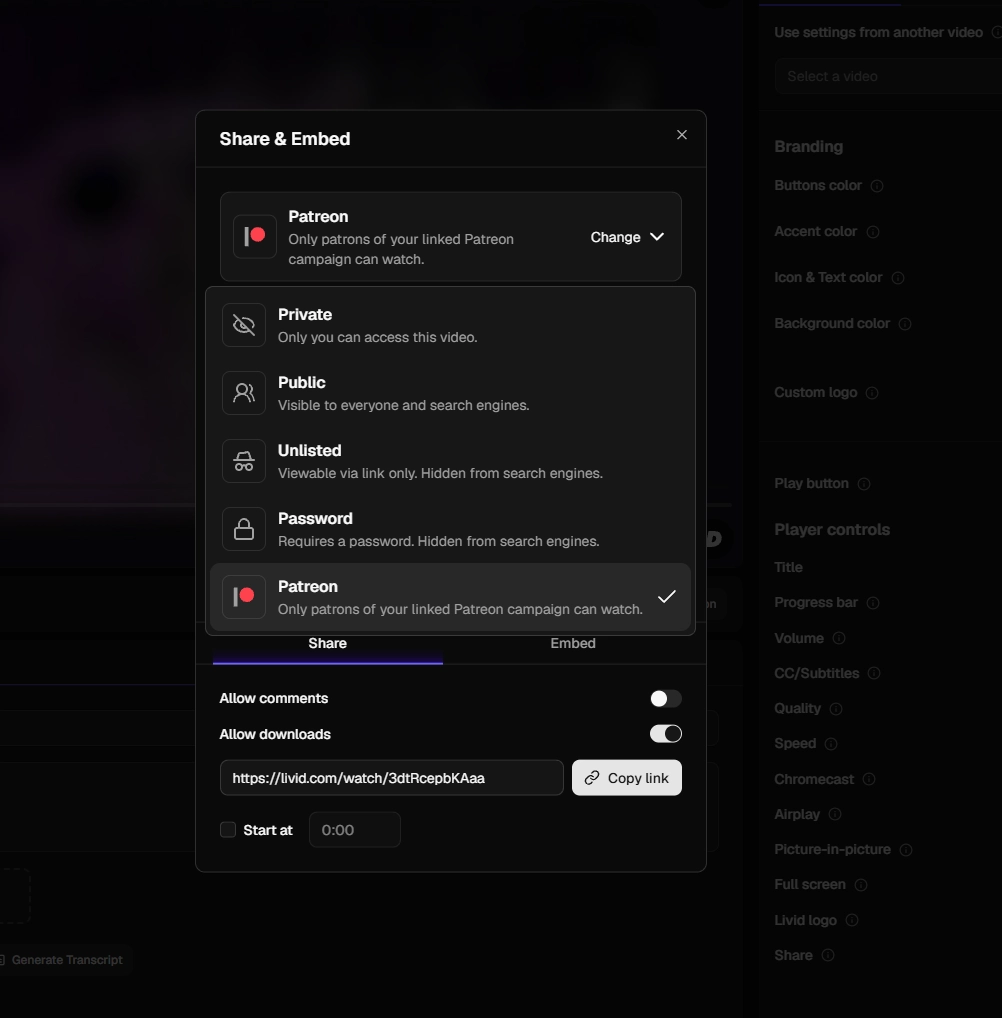
Task: Click the Copy link button
Action: click(627, 778)
